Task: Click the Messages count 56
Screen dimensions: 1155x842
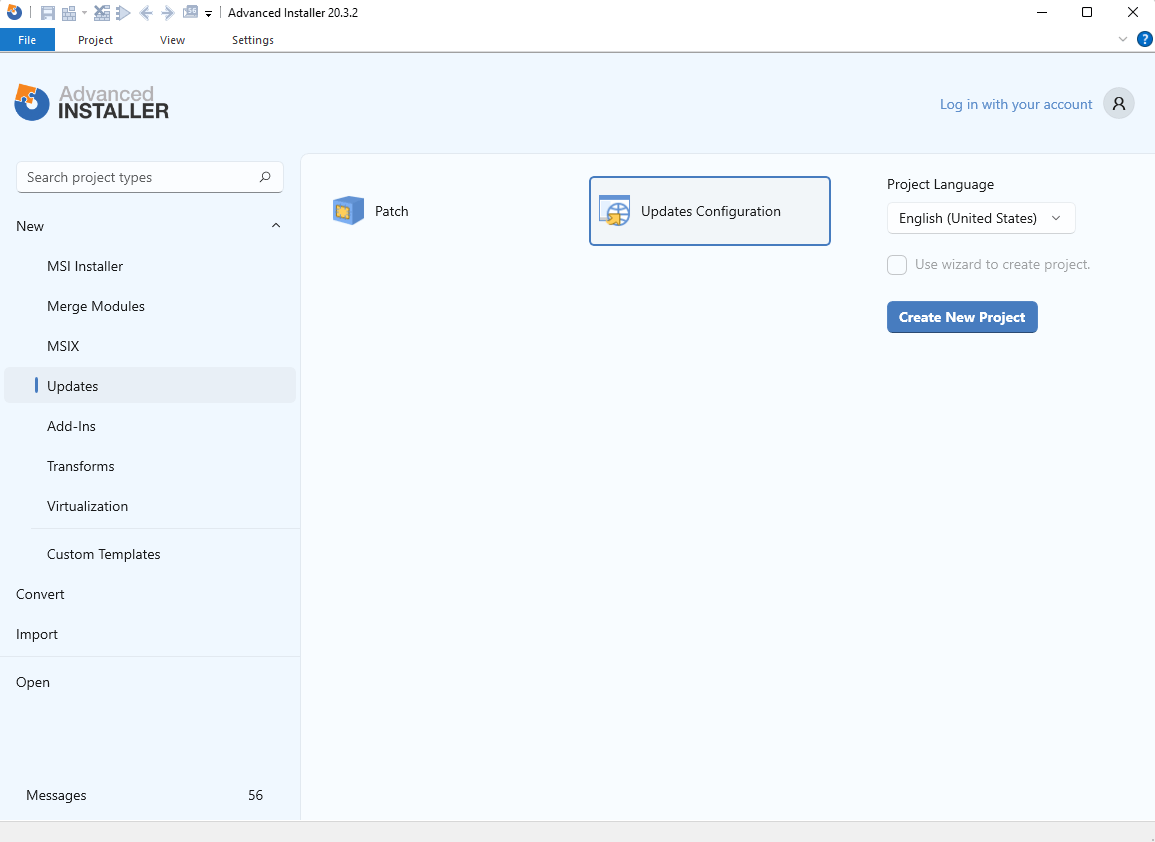Action: pyautogui.click(x=255, y=795)
